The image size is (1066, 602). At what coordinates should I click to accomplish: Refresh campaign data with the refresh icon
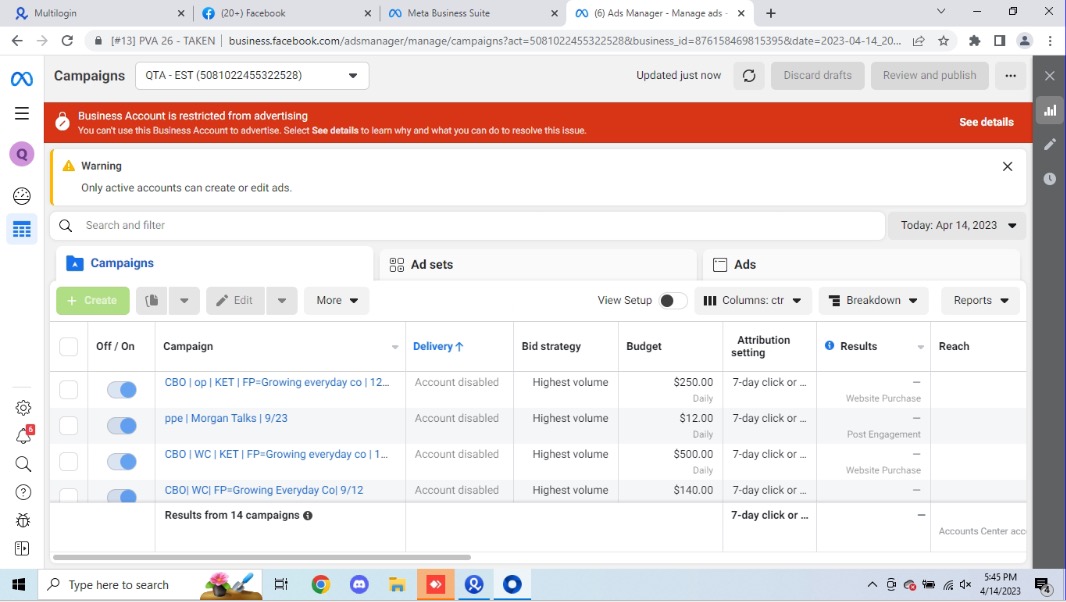click(749, 76)
